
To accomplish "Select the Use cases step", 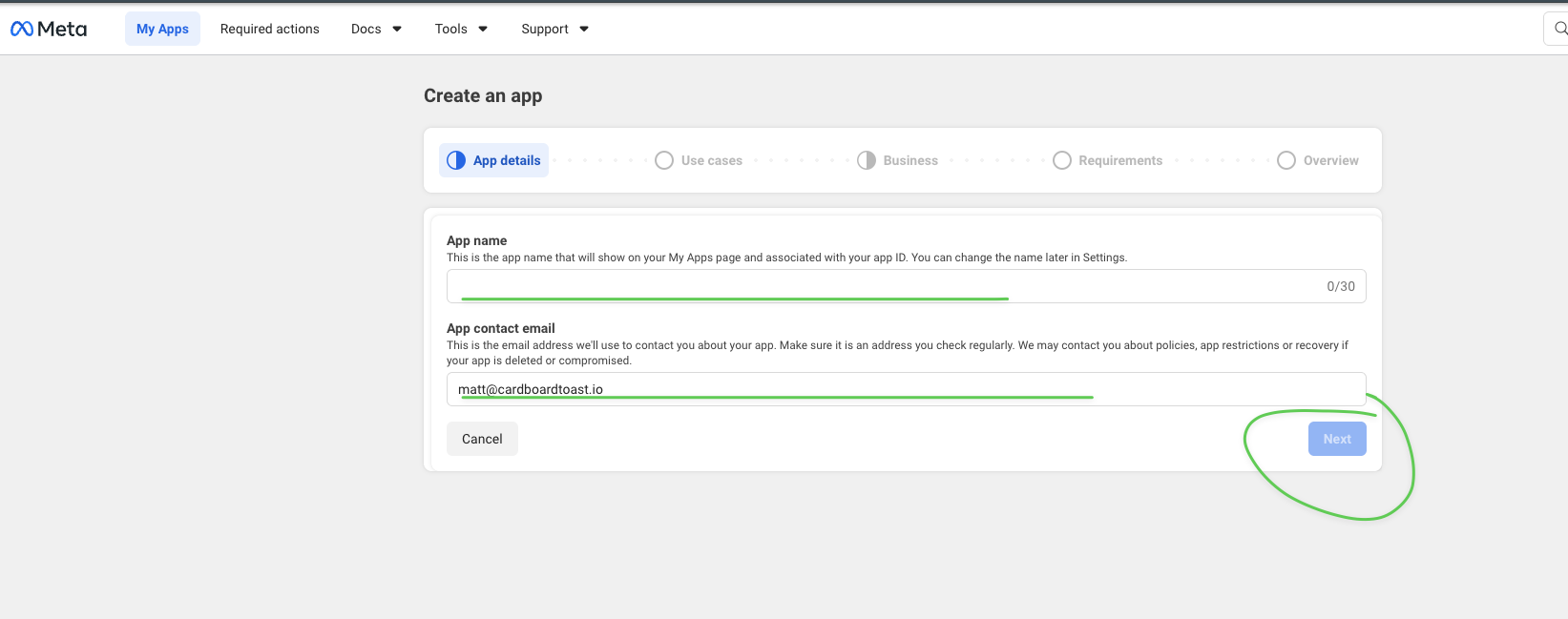I will click(x=699, y=160).
